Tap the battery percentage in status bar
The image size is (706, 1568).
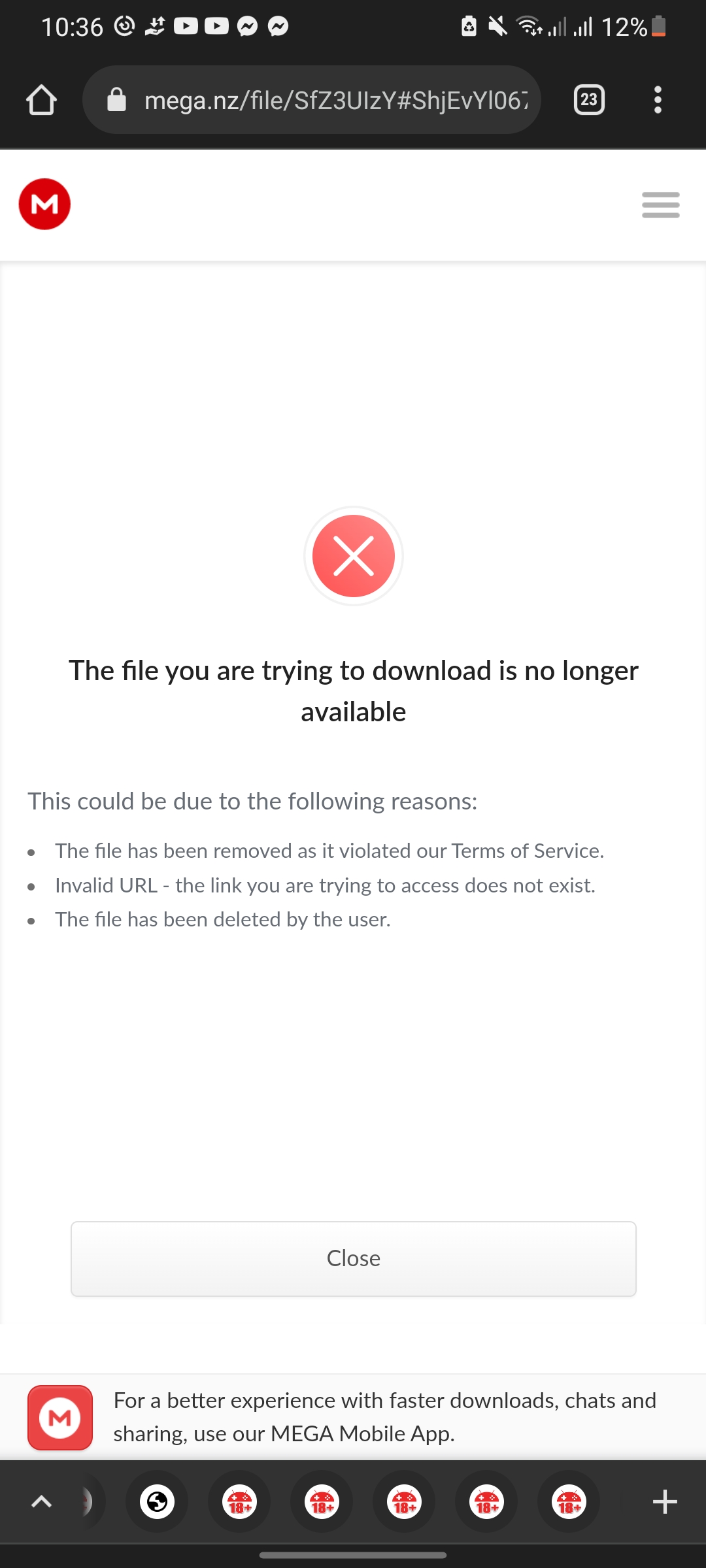point(624,27)
